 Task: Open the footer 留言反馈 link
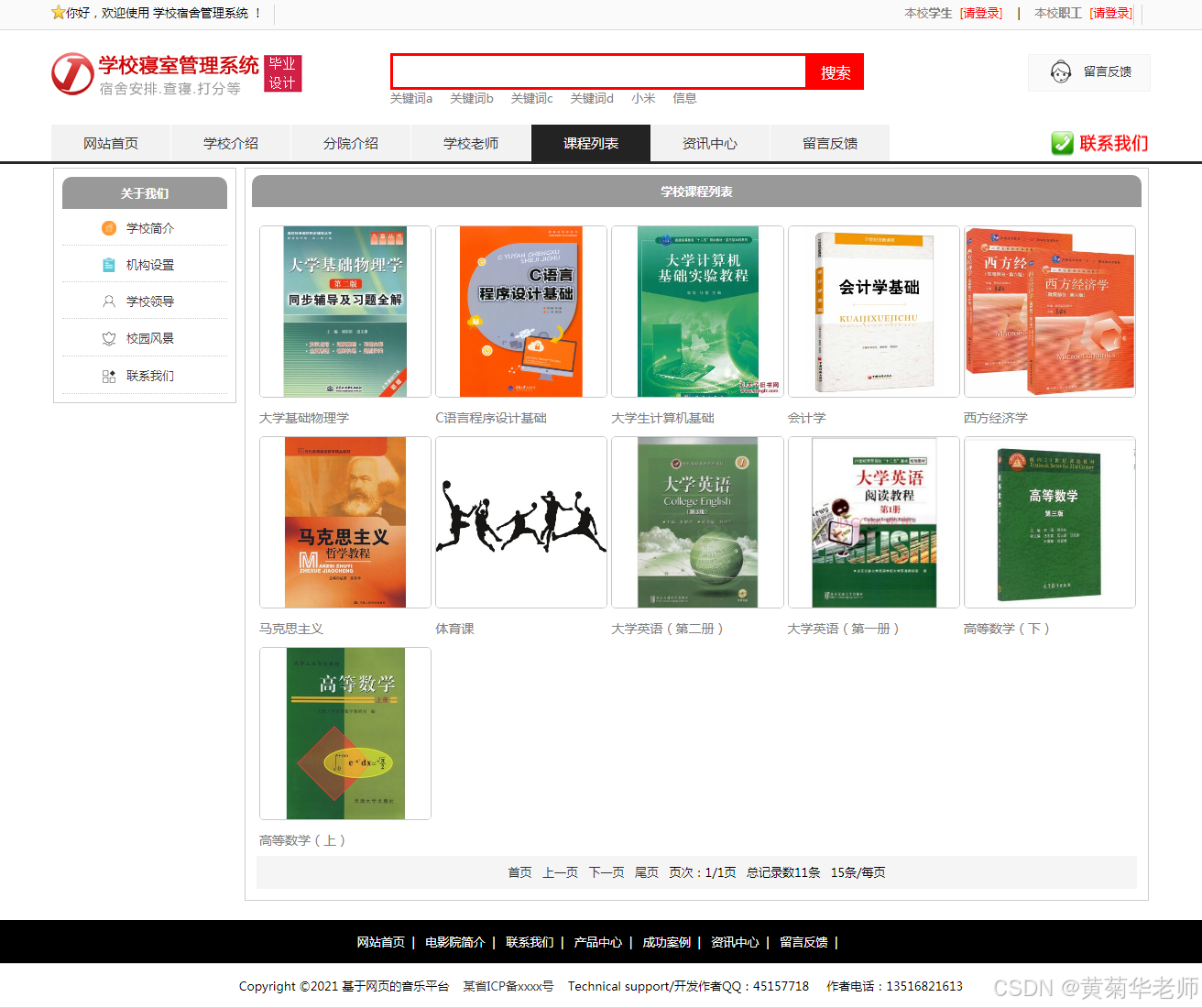(x=803, y=942)
